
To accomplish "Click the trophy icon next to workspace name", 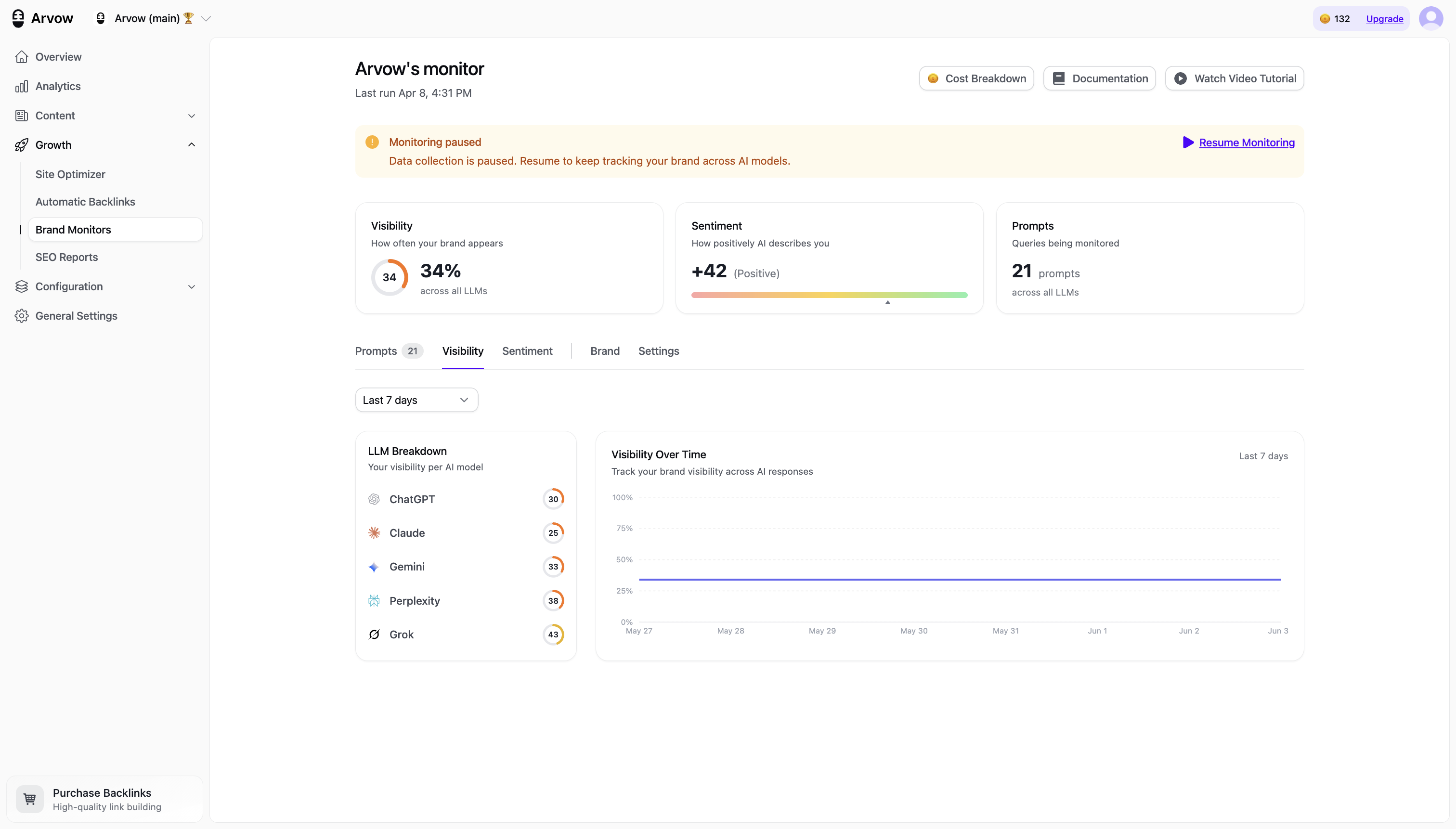I will pos(188,18).
